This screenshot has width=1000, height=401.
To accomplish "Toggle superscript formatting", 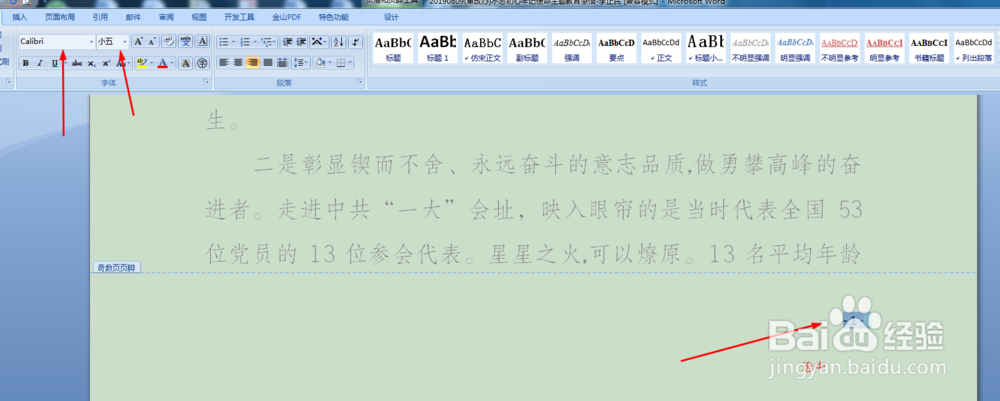I will (x=107, y=62).
